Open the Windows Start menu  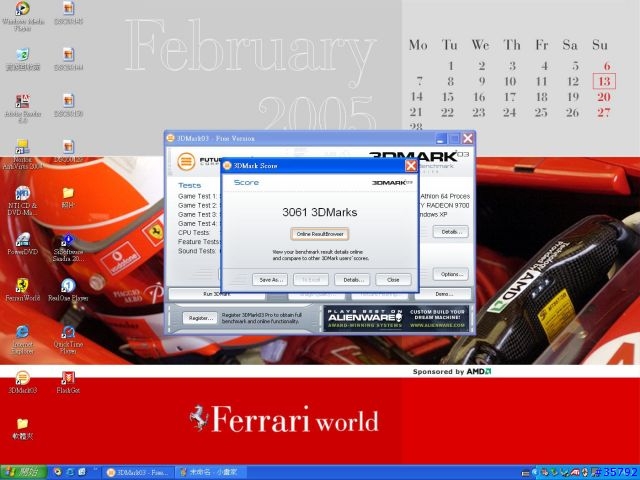click(23, 473)
